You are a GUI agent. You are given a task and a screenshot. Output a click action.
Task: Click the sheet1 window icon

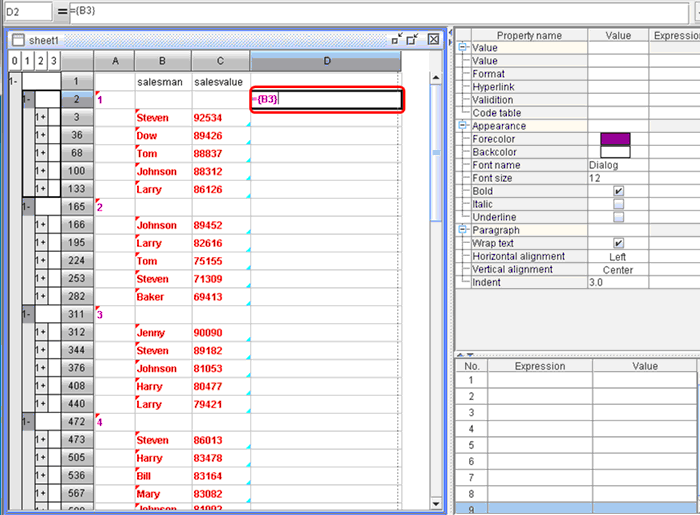click(18, 40)
